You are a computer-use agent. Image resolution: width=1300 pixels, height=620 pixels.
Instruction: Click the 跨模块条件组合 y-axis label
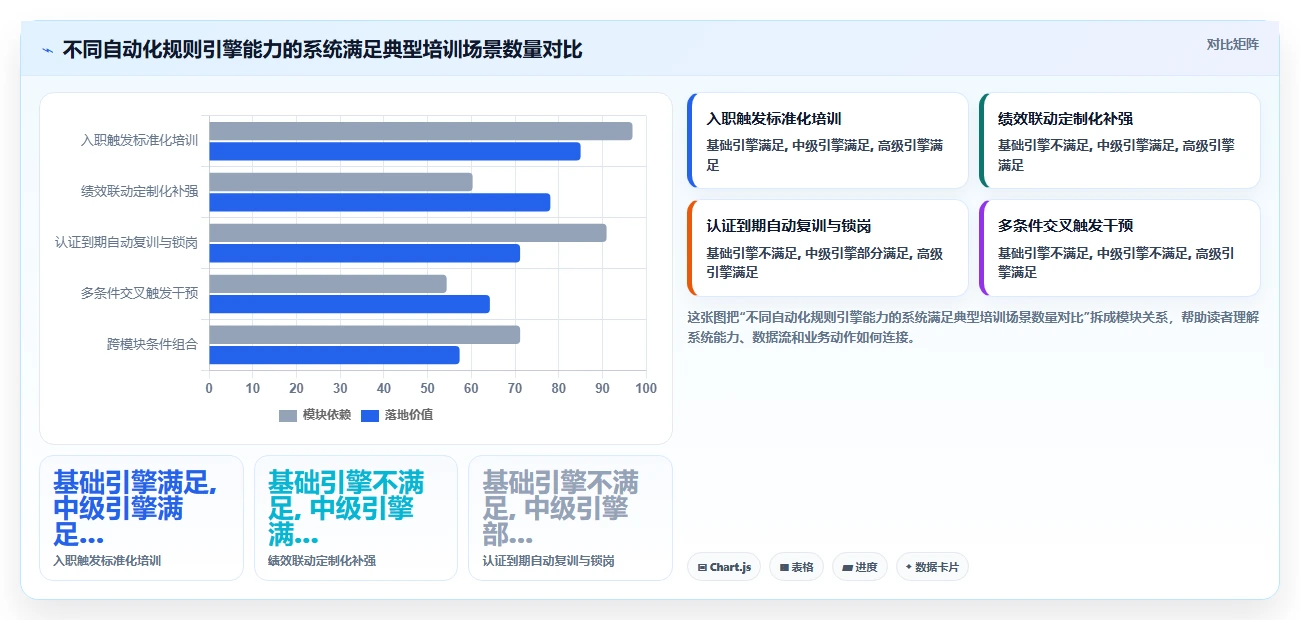[152, 344]
